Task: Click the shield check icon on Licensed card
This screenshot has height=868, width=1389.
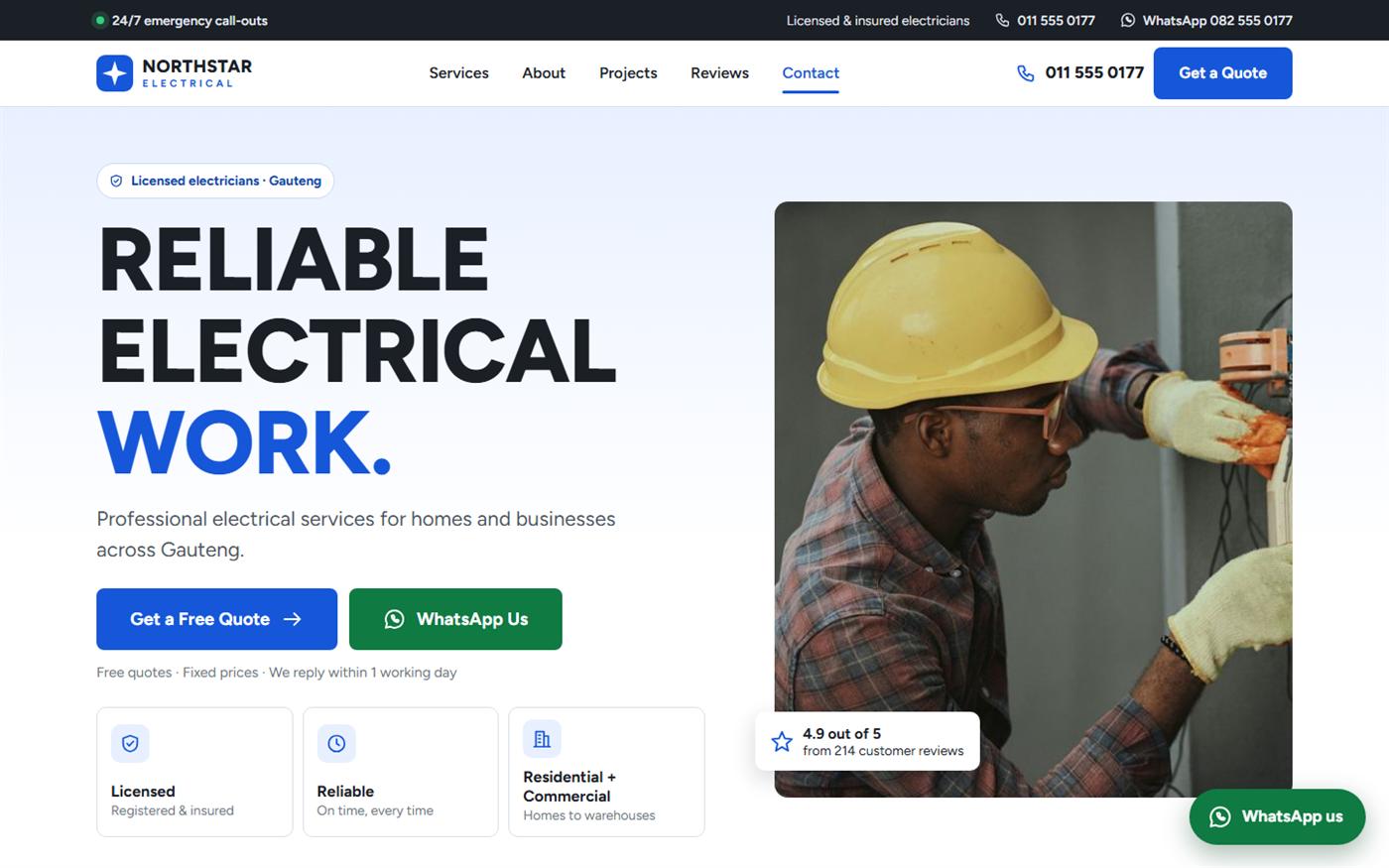Action: 130,743
